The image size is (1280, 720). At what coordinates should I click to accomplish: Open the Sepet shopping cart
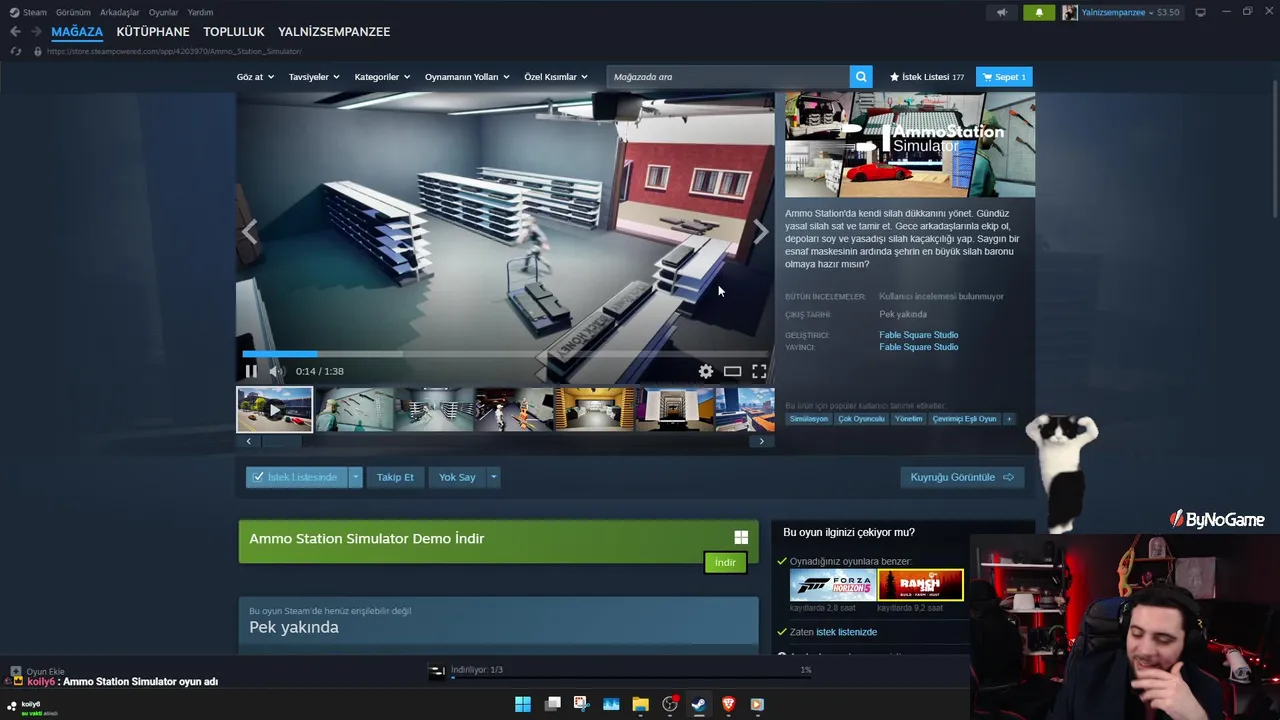pos(1004,77)
